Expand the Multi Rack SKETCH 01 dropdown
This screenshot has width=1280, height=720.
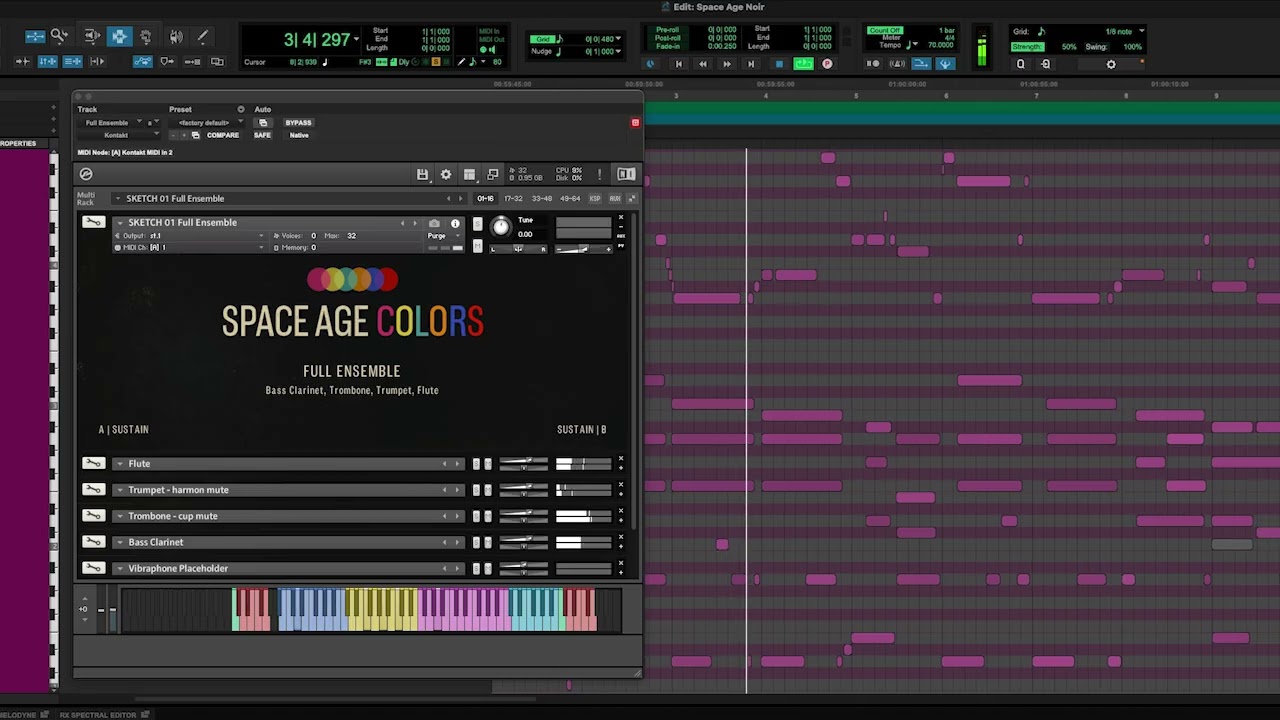coord(118,198)
